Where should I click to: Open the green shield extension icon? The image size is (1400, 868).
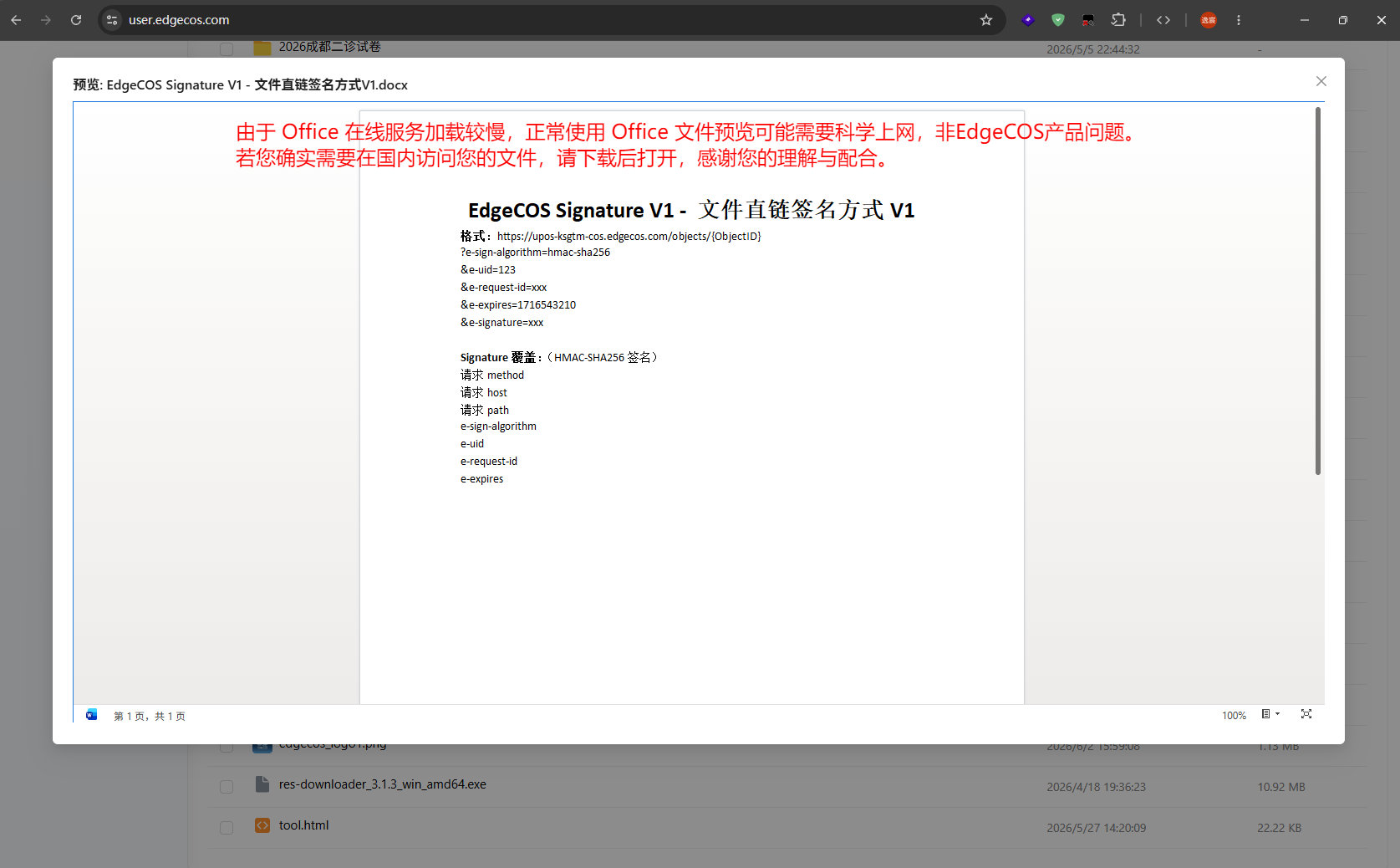coord(1058,20)
